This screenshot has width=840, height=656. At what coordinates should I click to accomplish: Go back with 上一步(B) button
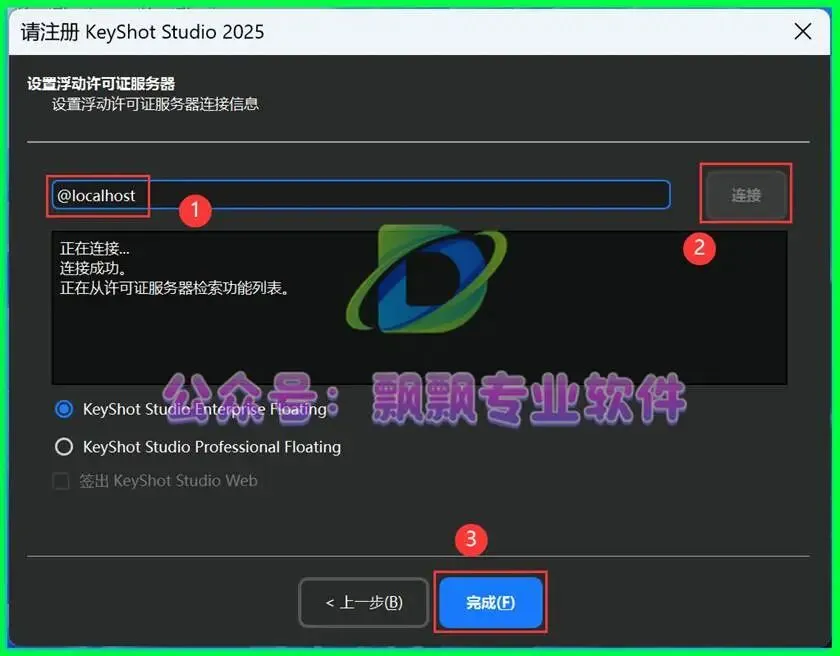364,602
